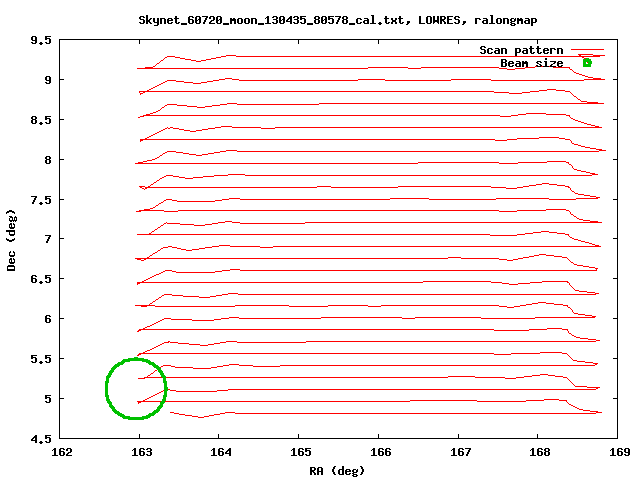Click the y-axis tick label 7
Image resolution: width=640 pixels, height=480 pixels.
(49, 239)
